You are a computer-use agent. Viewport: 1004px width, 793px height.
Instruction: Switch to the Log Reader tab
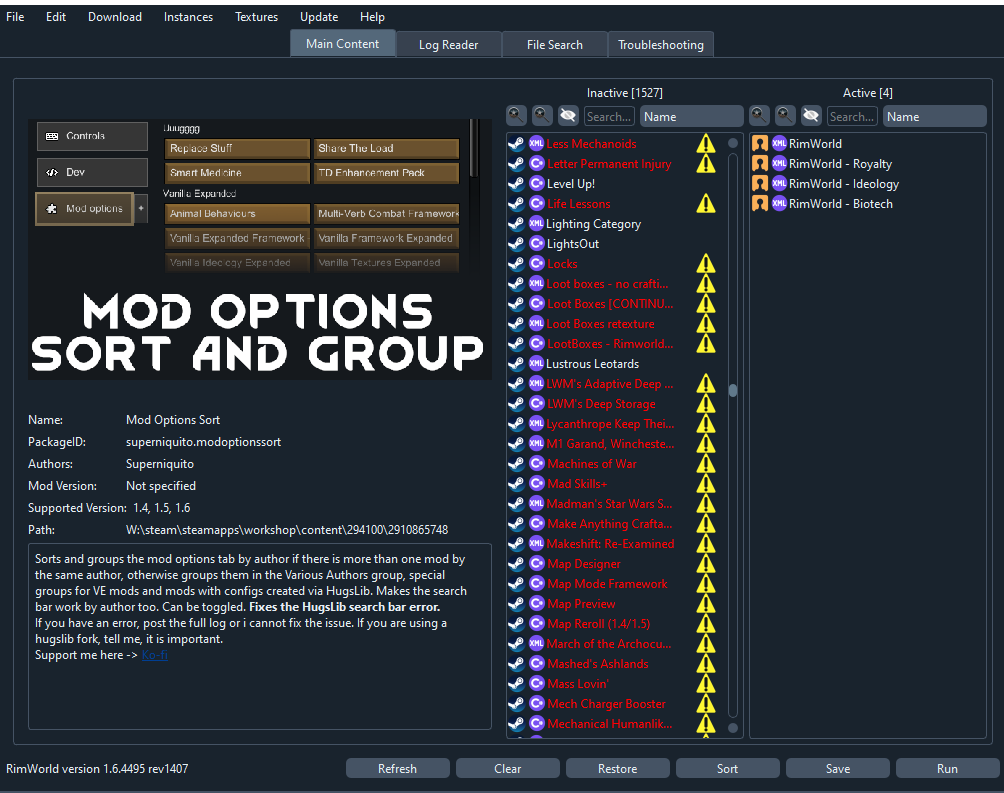coord(448,45)
